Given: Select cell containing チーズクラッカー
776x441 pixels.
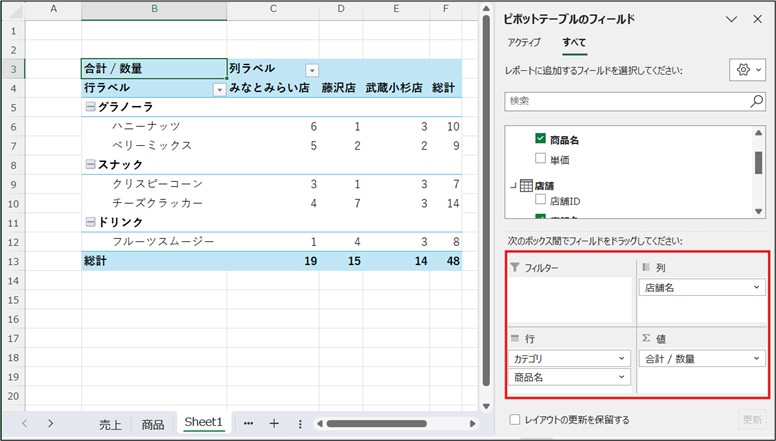Looking at the screenshot, I should (154, 203).
